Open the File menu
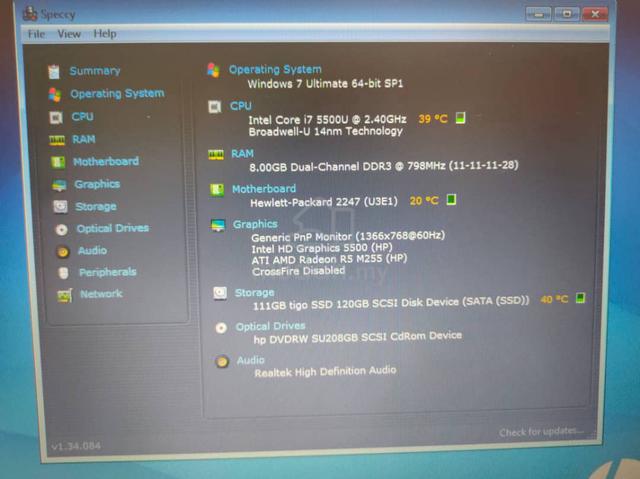The height and width of the screenshot is (479, 640). [x=36, y=34]
